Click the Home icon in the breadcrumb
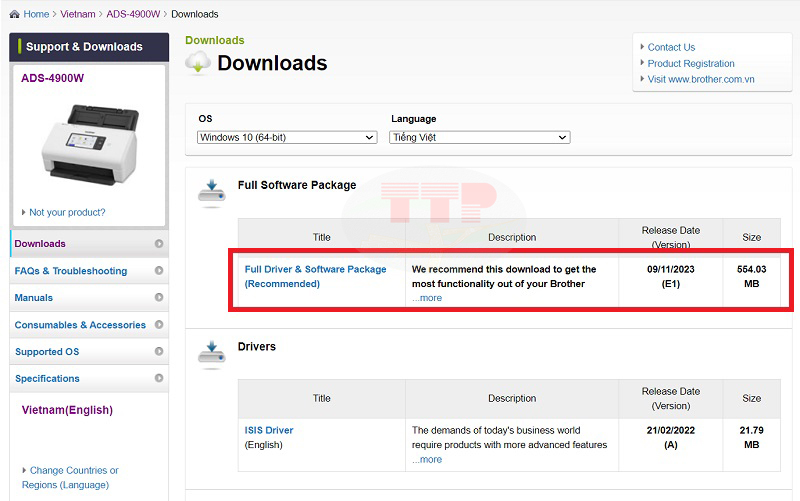Image resolution: width=800 pixels, height=501 pixels. [x=13, y=15]
